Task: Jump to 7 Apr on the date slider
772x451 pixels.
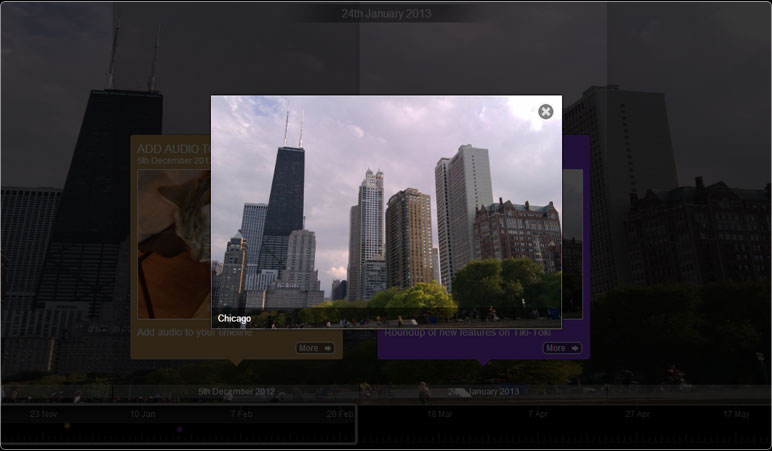Action: (x=538, y=413)
